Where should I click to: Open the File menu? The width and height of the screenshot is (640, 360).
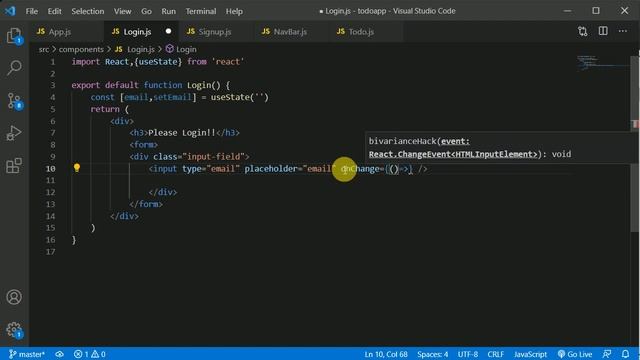[x=31, y=11]
